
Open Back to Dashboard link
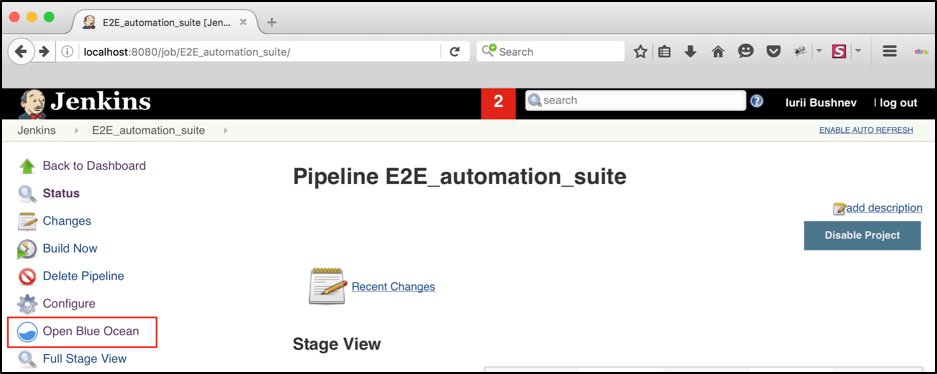94,165
